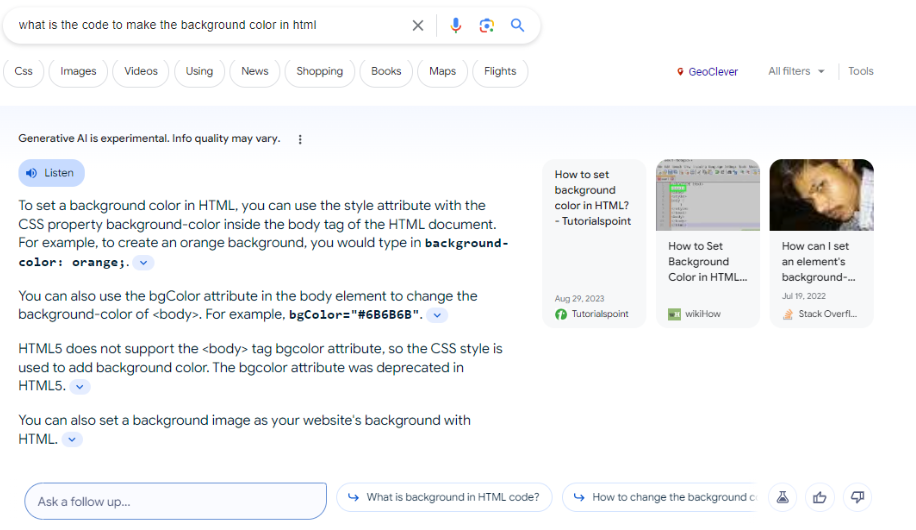Click into the Ask a follow up field
The image size is (916, 530).
(x=176, y=501)
